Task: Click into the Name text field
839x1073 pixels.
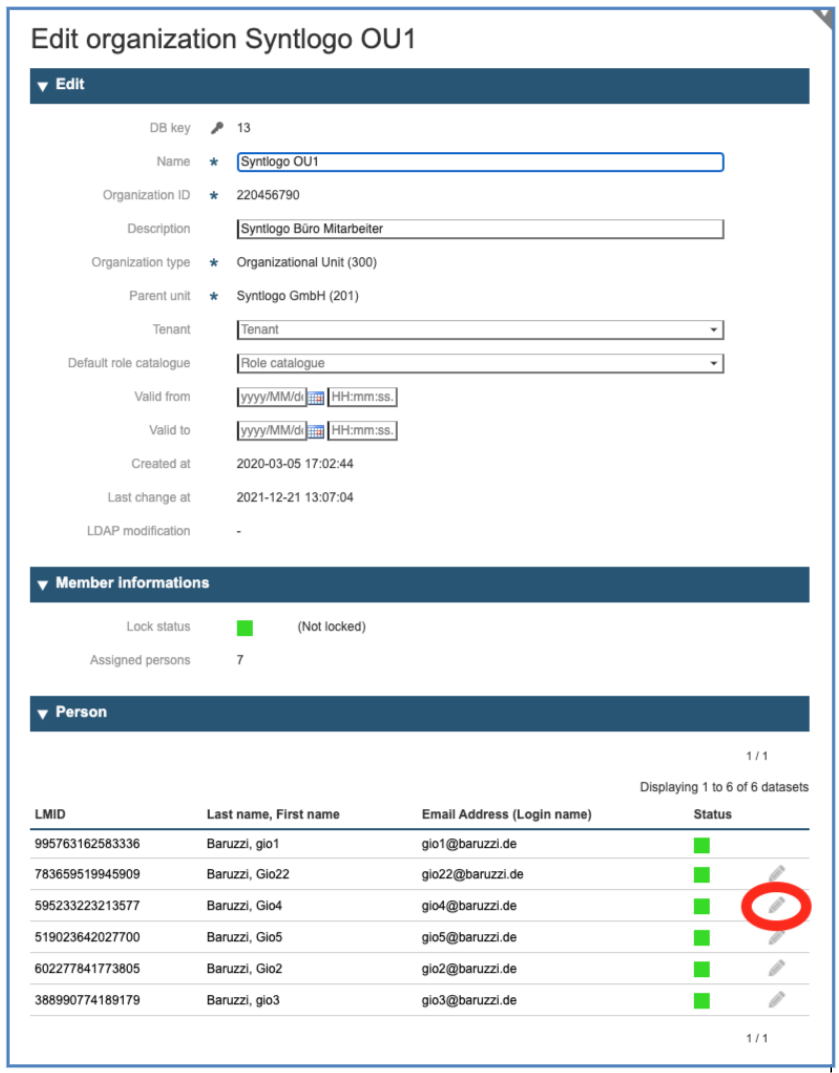Action: 479,162
